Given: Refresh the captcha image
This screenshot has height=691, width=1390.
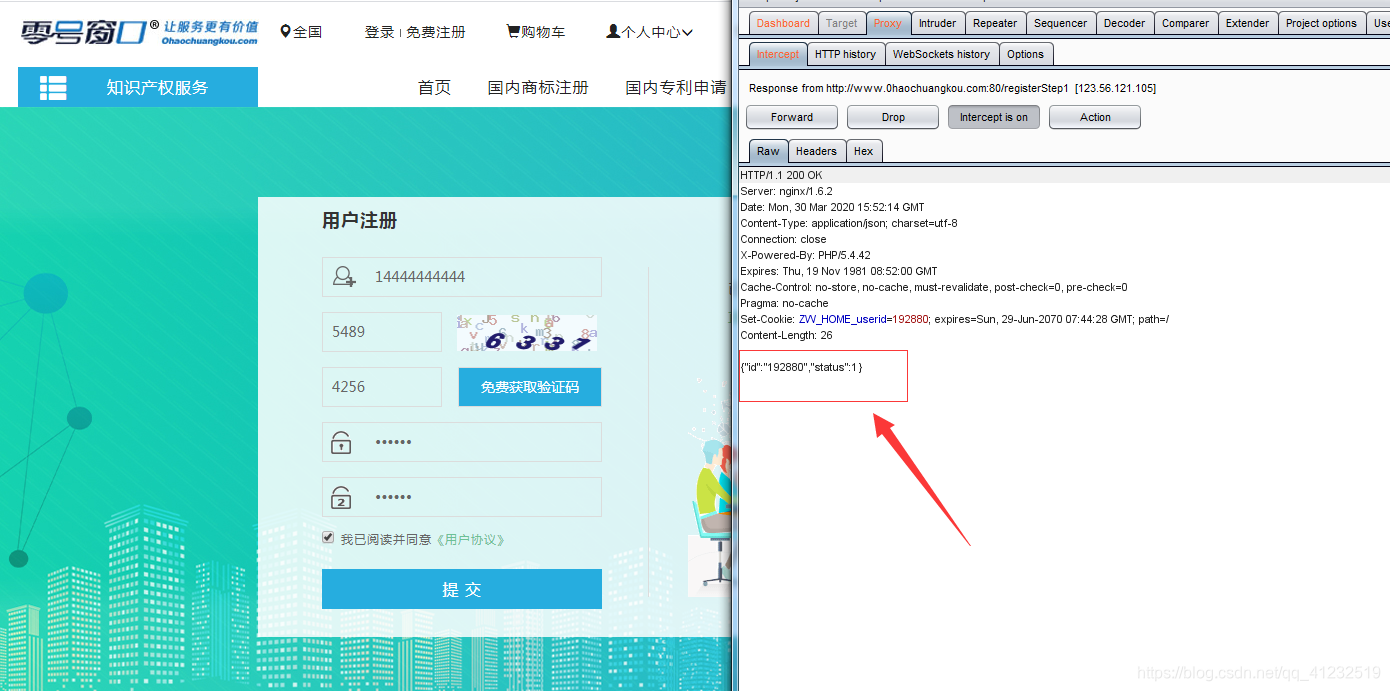Looking at the screenshot, I should tap(527, 332).
